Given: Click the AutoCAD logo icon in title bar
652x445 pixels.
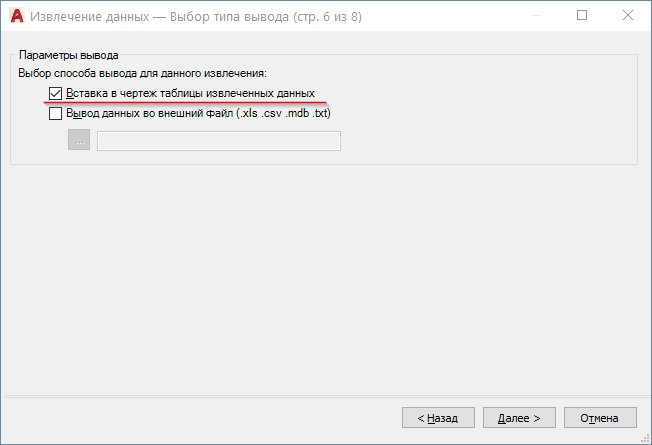Looking at the screenshot, I should tap(17, 16).
